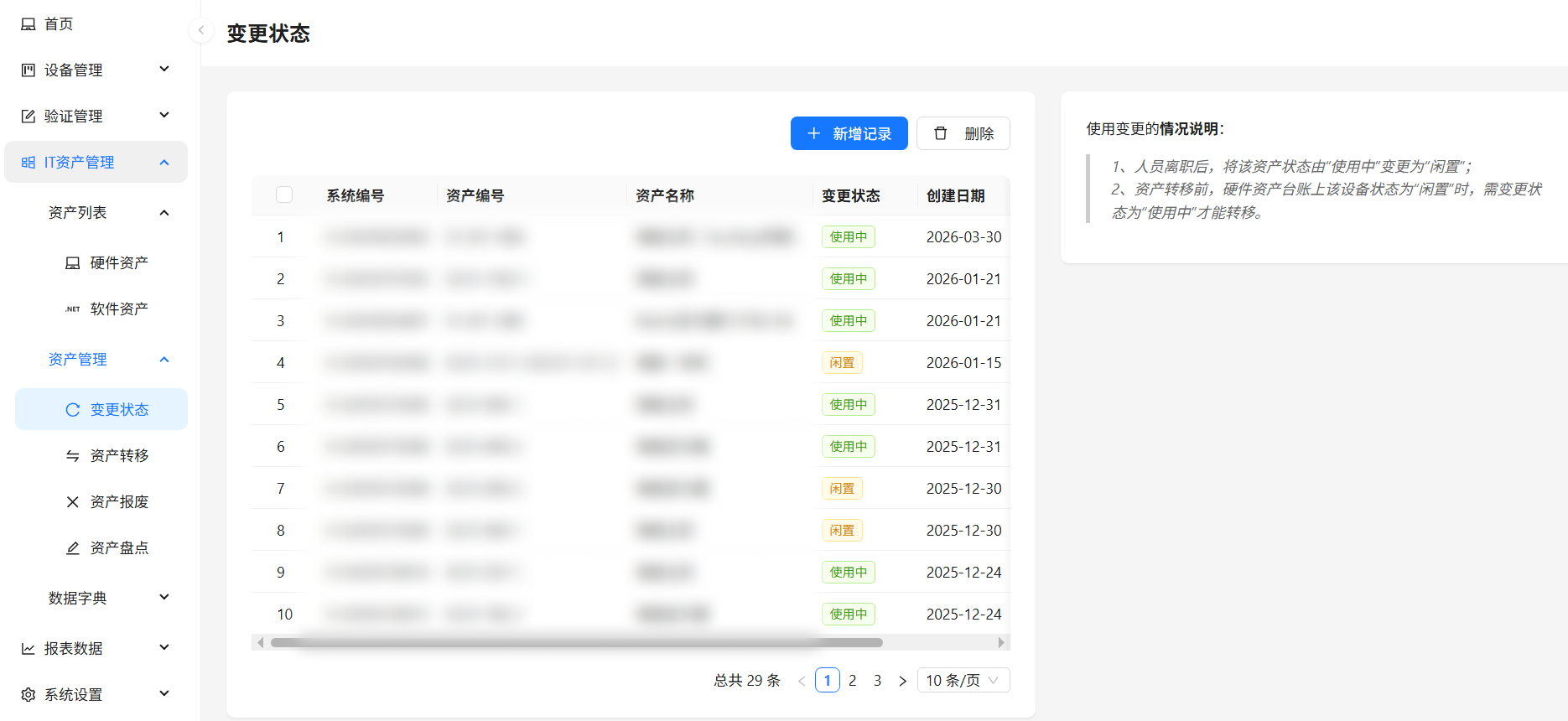Click the sidebar collapse arrow button

point(200,30)
